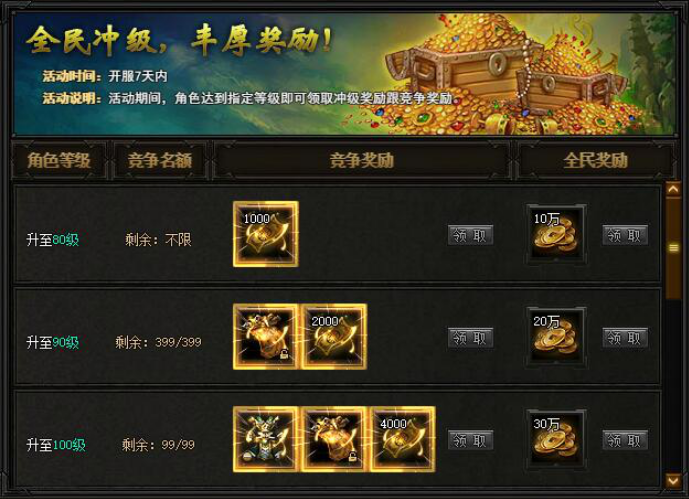Screen dimensions: 689x499
Task: Claim the 30万 gold all-player reward
Action: tap(625, 440)
